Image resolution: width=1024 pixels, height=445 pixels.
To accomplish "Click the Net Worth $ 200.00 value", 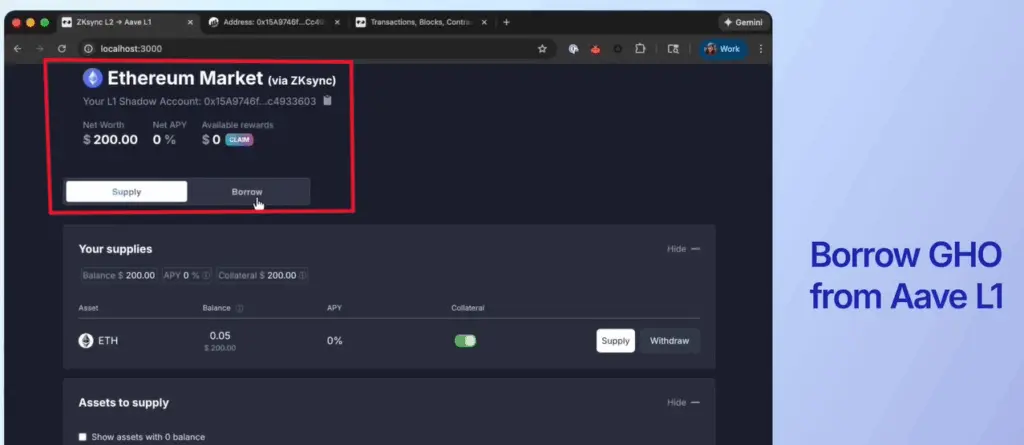I will click(110, 140).
